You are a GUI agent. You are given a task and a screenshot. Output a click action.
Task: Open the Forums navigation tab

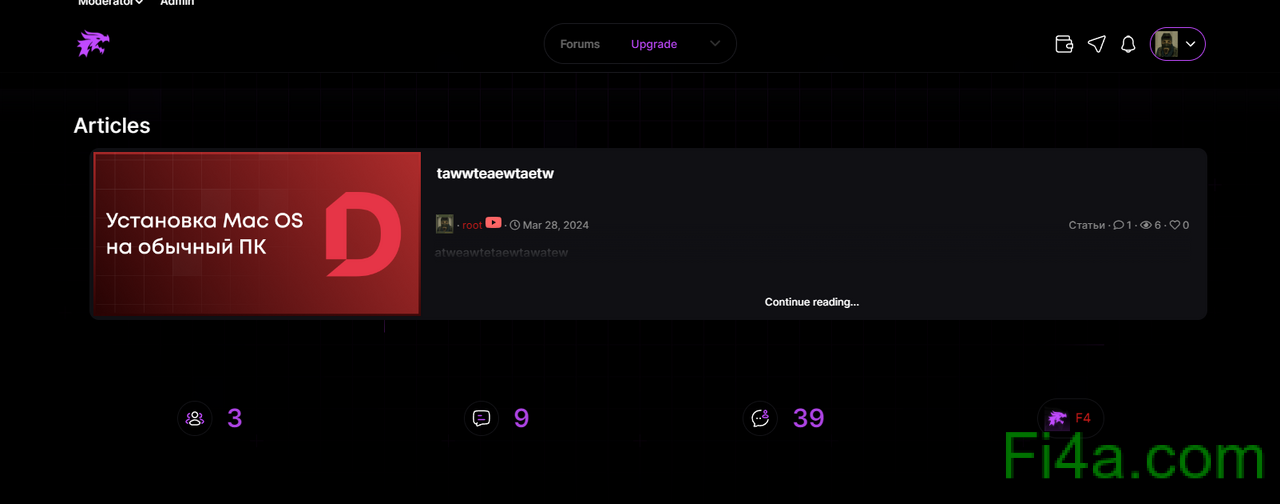click(x=580, y=44)
